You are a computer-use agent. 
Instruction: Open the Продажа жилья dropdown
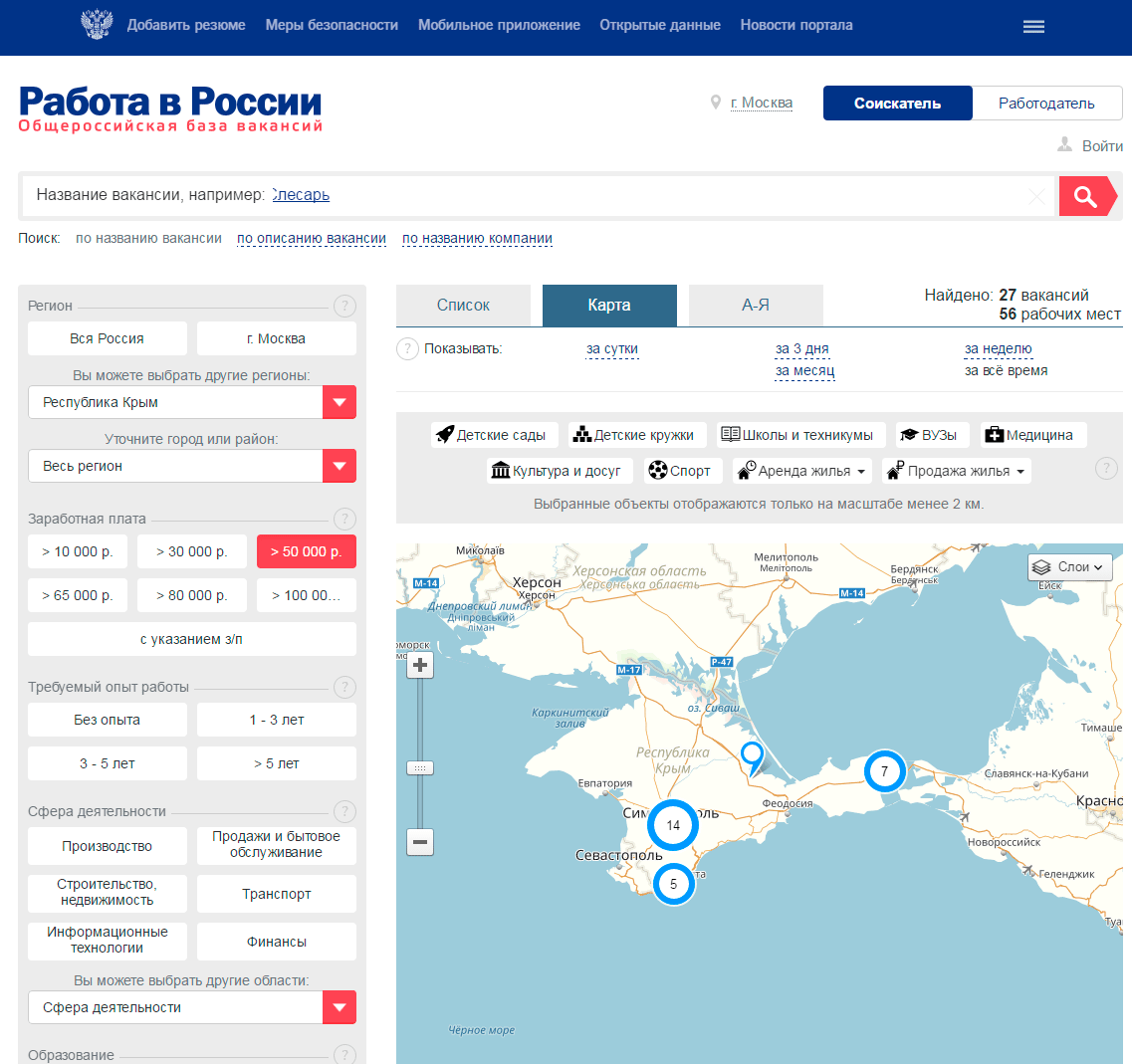(x=957, y=472)
